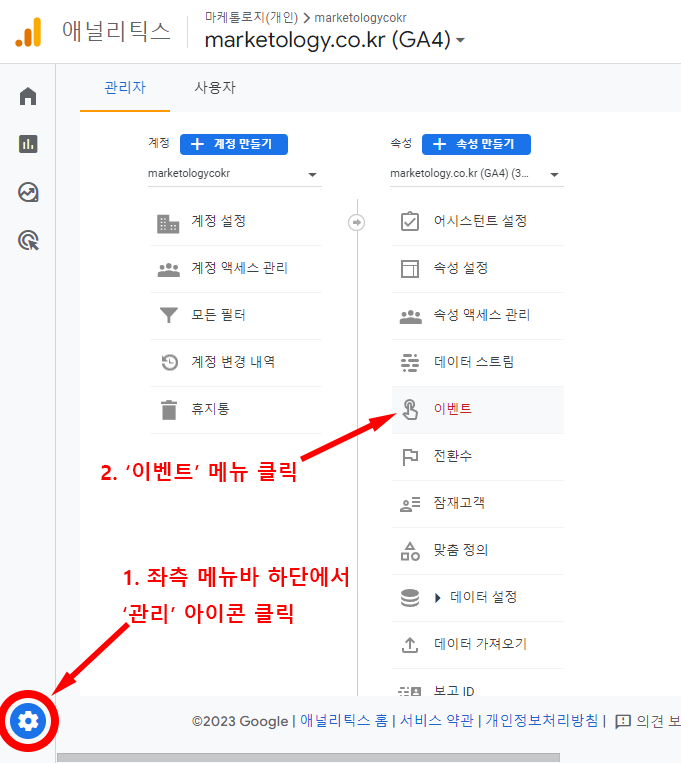Switch to the 사용자 tab
Screen dimensions: 681x763
[215, 88]
